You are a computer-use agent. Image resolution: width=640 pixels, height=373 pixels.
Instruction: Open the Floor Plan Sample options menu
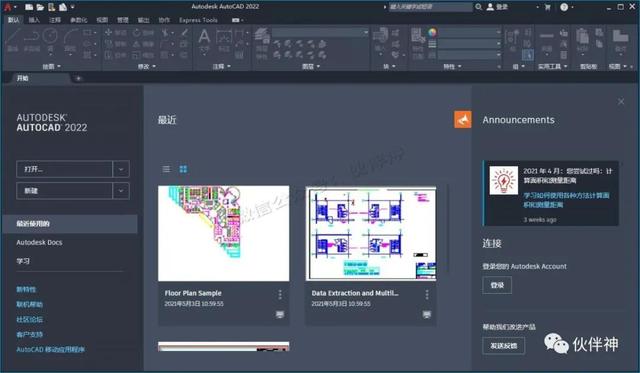280,294
